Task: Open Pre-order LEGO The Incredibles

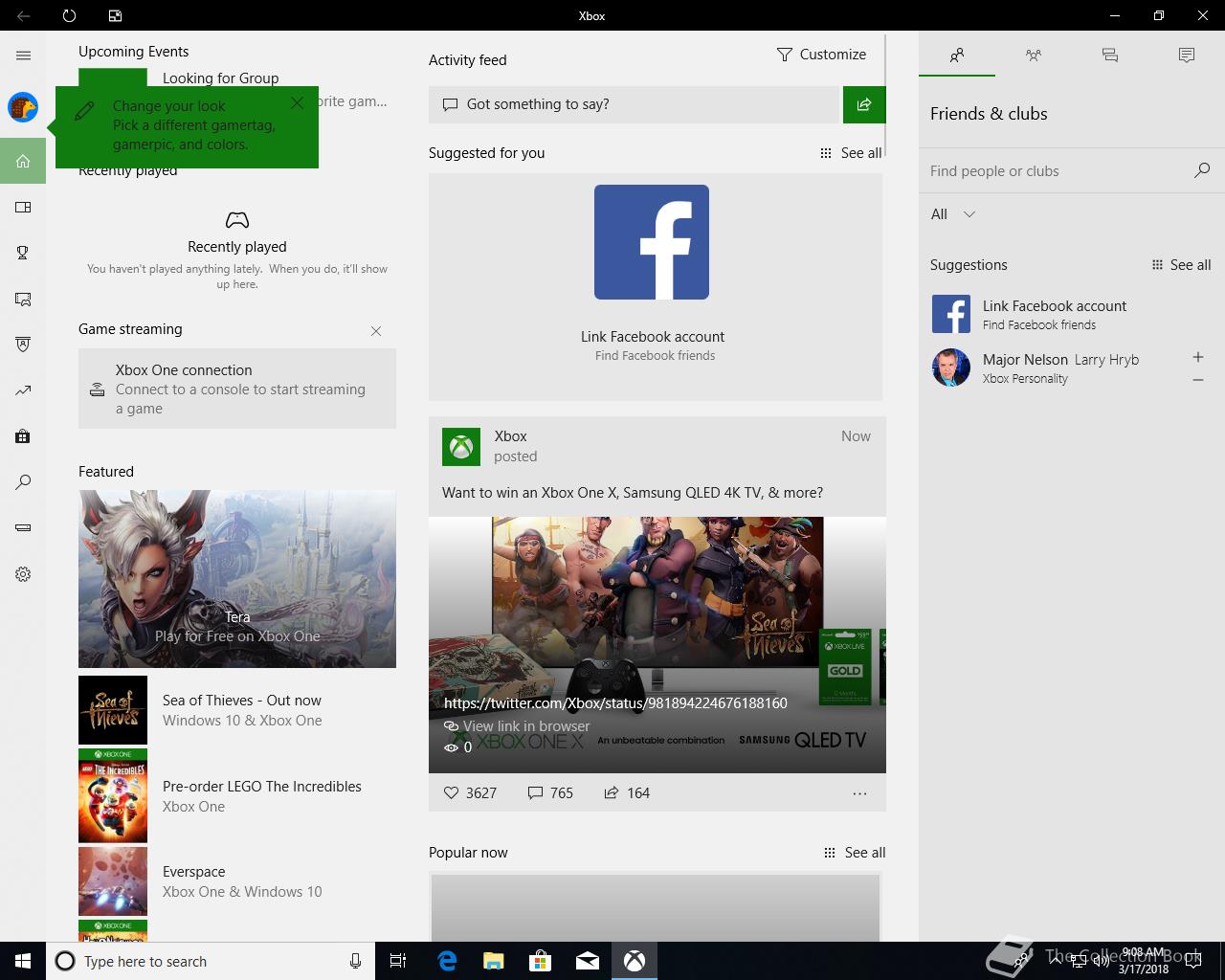Action: 237,796
